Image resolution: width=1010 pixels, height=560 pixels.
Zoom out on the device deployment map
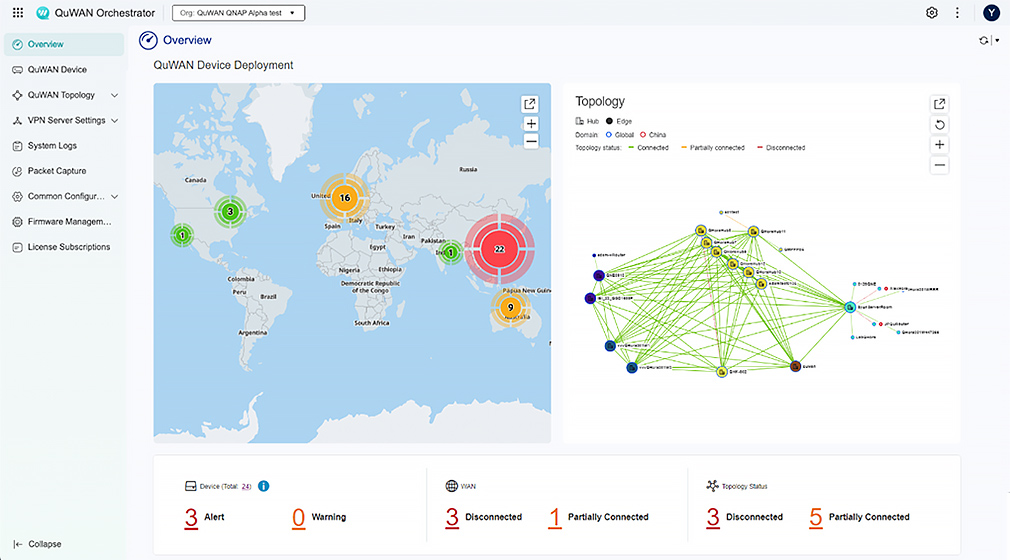pyautogui.click(x=531, y=142)
